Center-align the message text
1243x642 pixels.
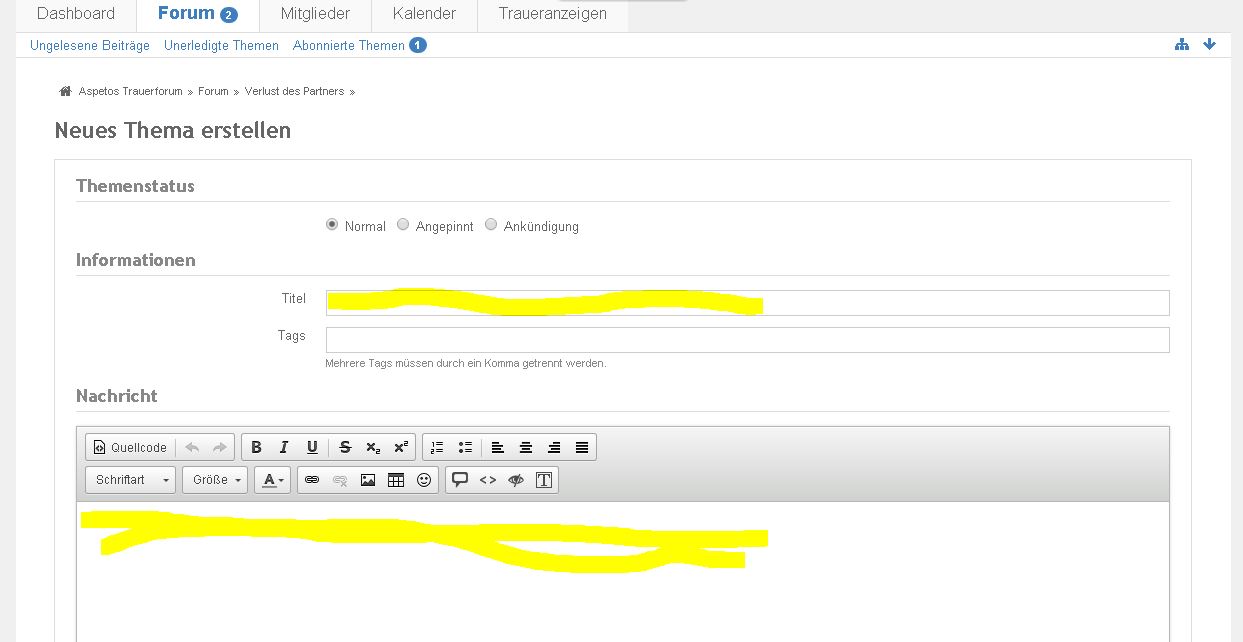click(525, 447)
